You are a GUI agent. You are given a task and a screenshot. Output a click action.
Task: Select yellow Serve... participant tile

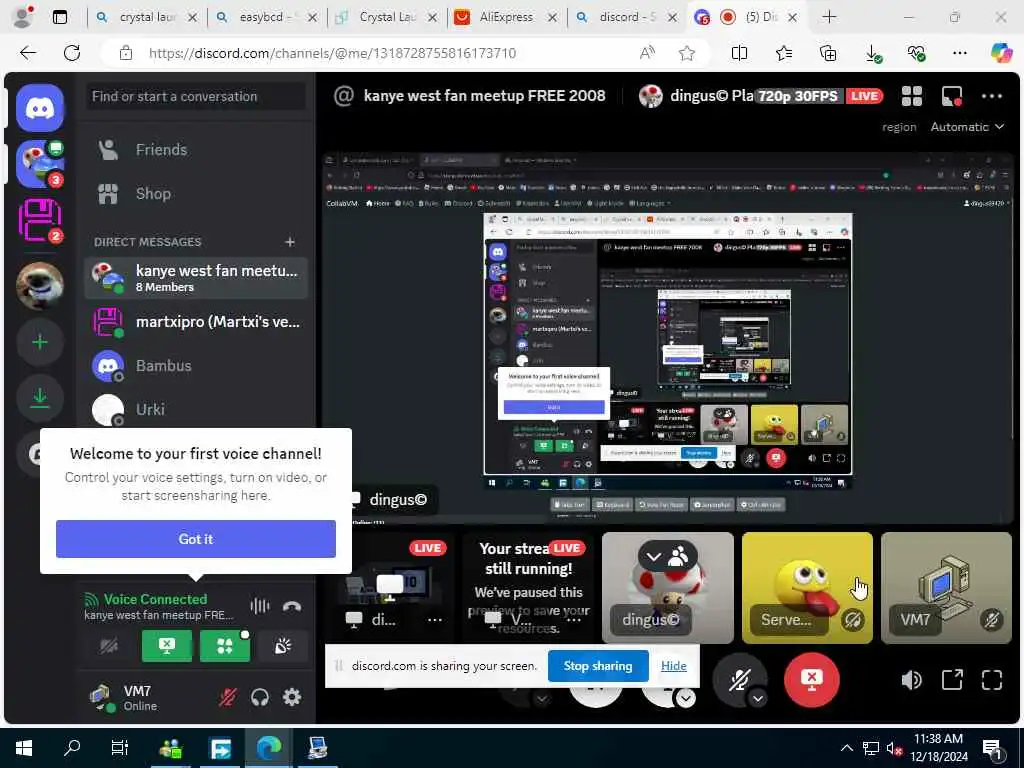pos(807,588)
